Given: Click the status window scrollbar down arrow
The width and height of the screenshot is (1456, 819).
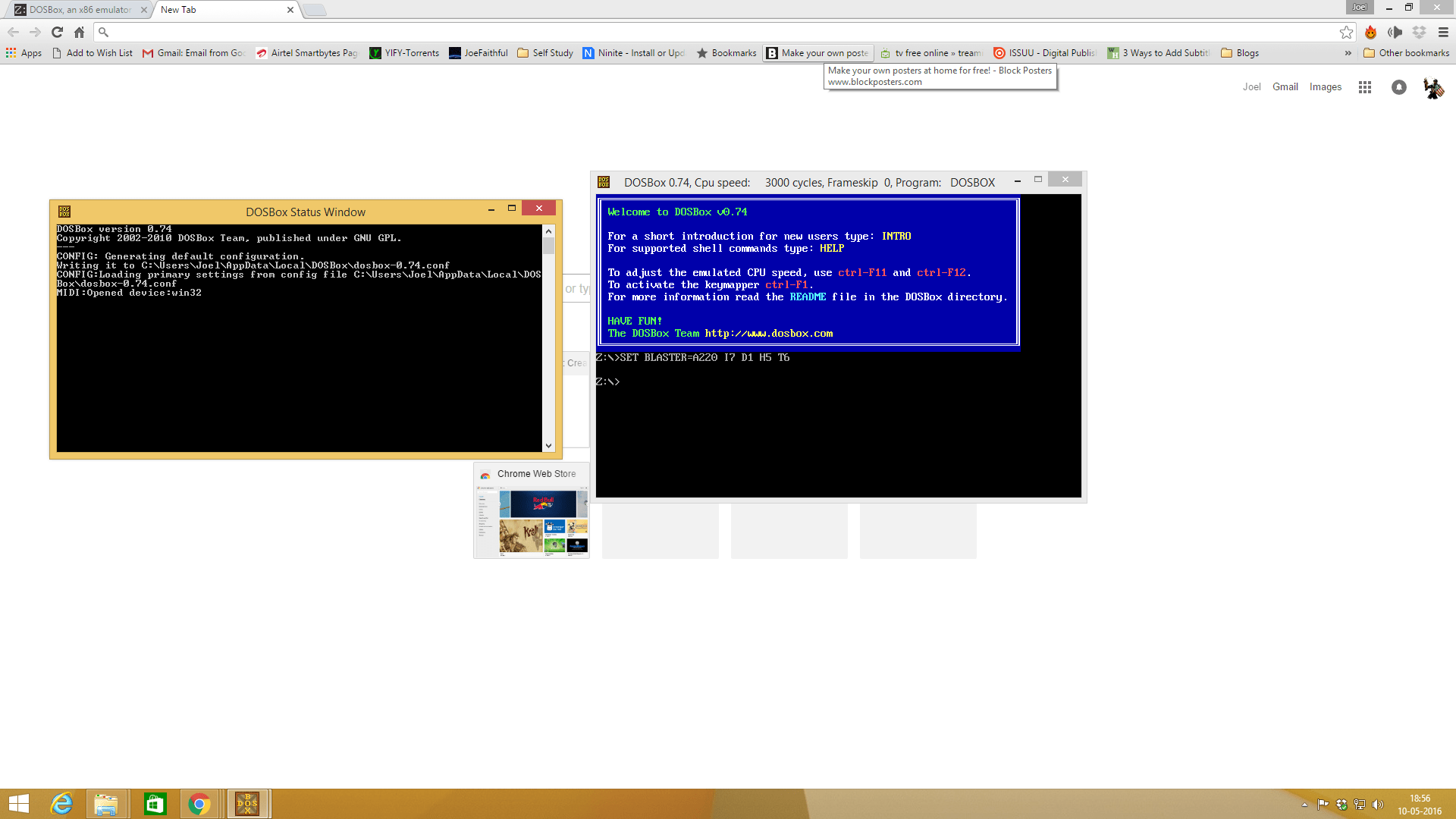Looking at the screenshot, I should [x=548, y=446].
